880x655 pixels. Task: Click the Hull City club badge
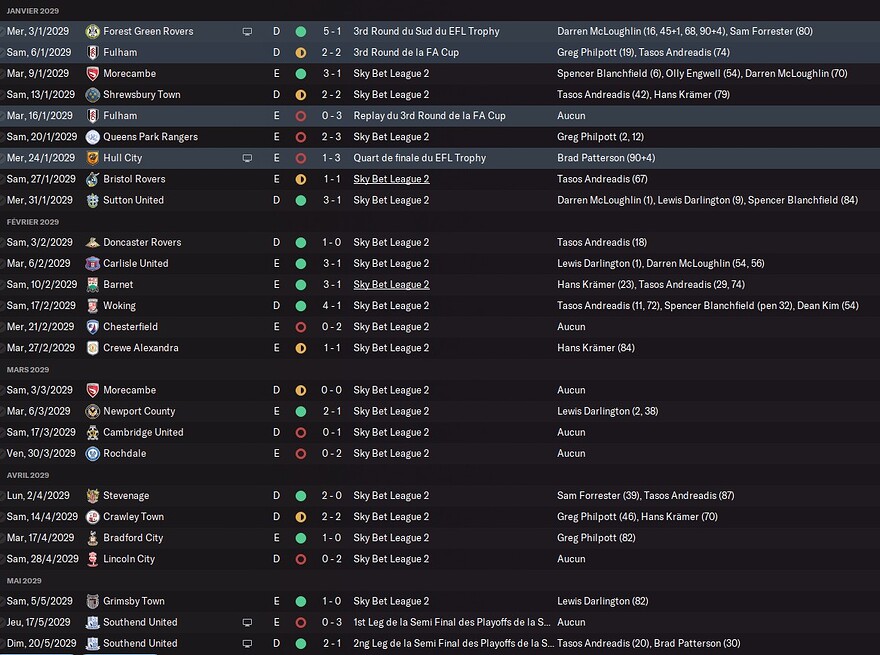pyautogui.click(x=93, y=158)
